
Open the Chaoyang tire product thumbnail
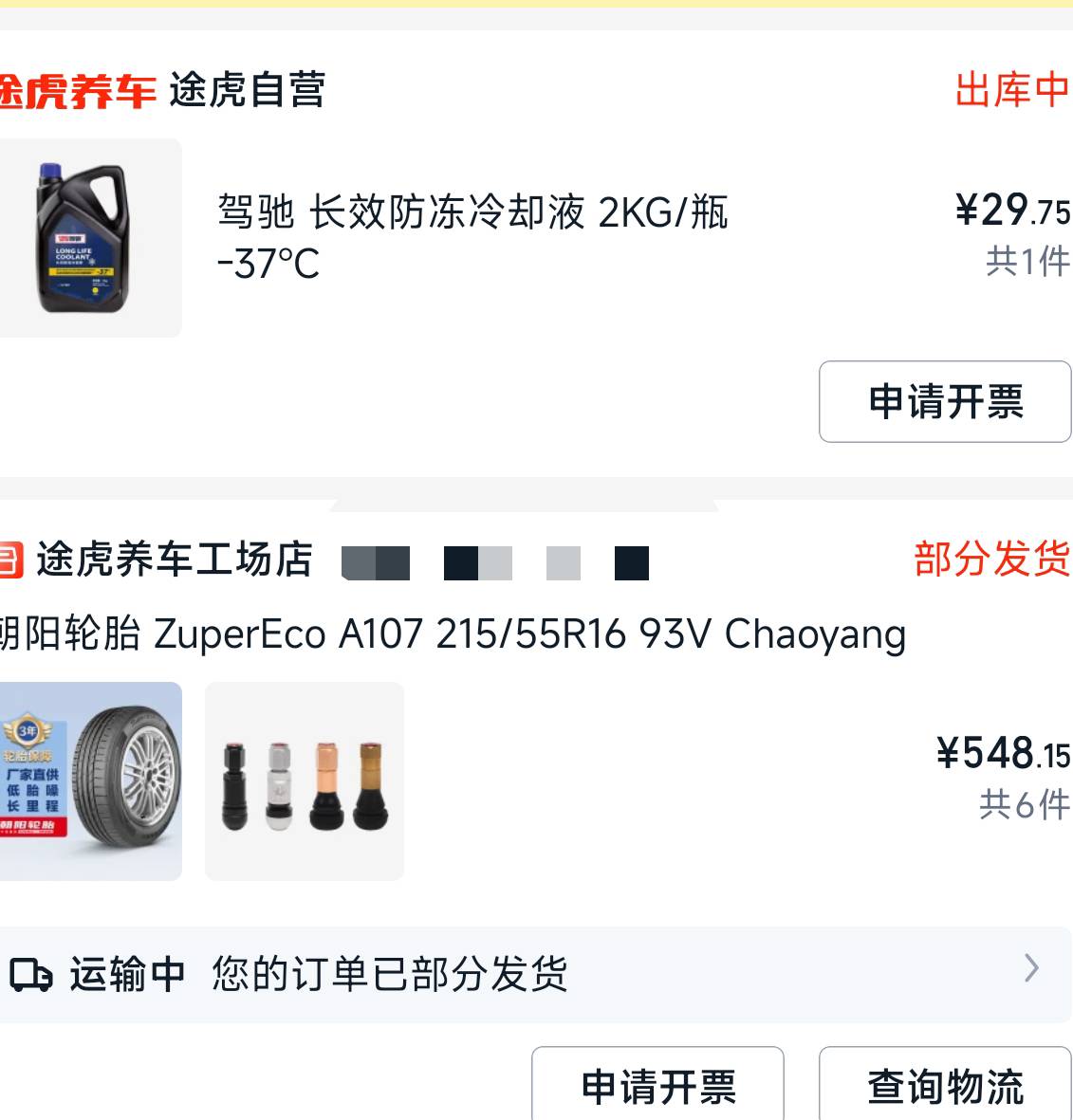pyautogui.click(x=90, y=780)
